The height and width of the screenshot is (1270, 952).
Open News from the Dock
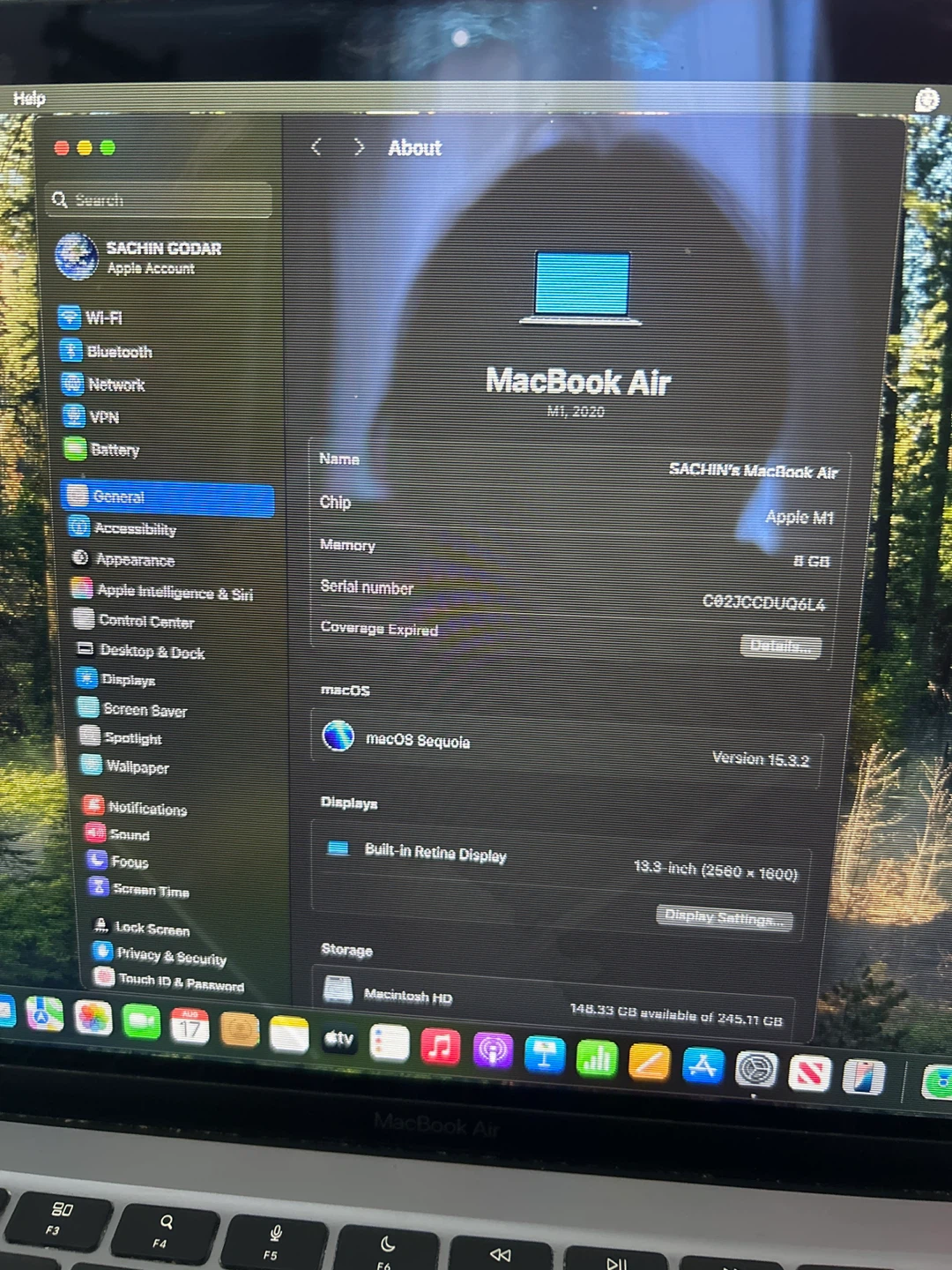coord(809,1073)
